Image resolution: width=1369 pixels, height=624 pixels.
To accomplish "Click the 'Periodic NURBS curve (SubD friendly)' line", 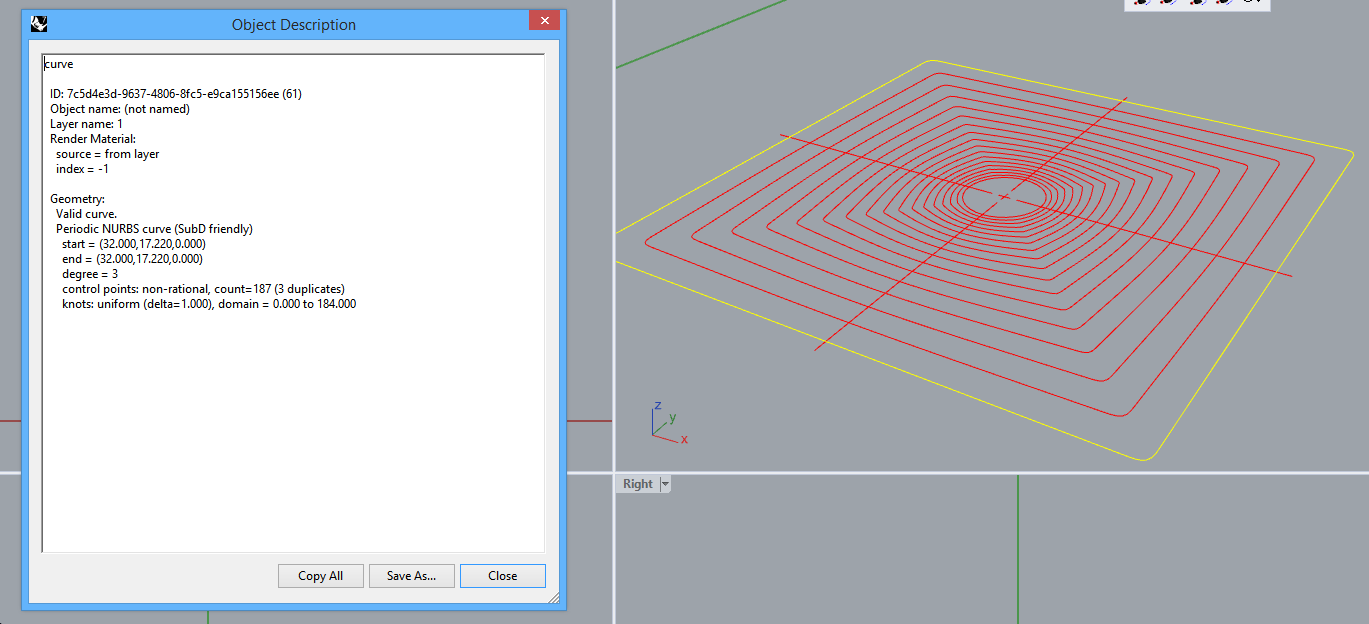I will 154,229.
